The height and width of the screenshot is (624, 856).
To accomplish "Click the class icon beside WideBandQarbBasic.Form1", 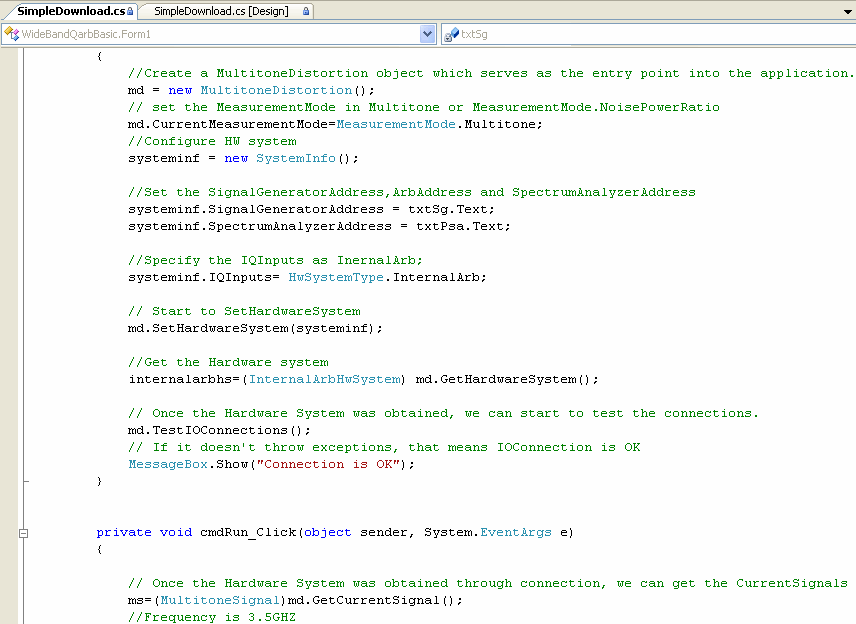I will [12, 33].
